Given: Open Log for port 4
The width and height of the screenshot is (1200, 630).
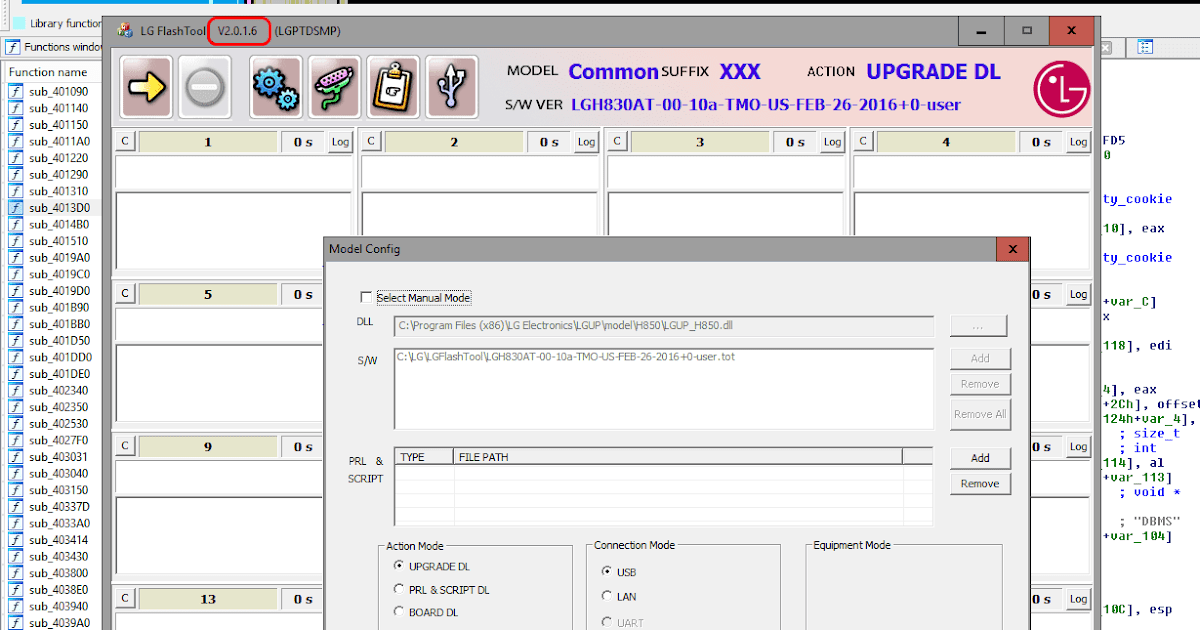Looking at the screenshot, I should point(1078,142).
